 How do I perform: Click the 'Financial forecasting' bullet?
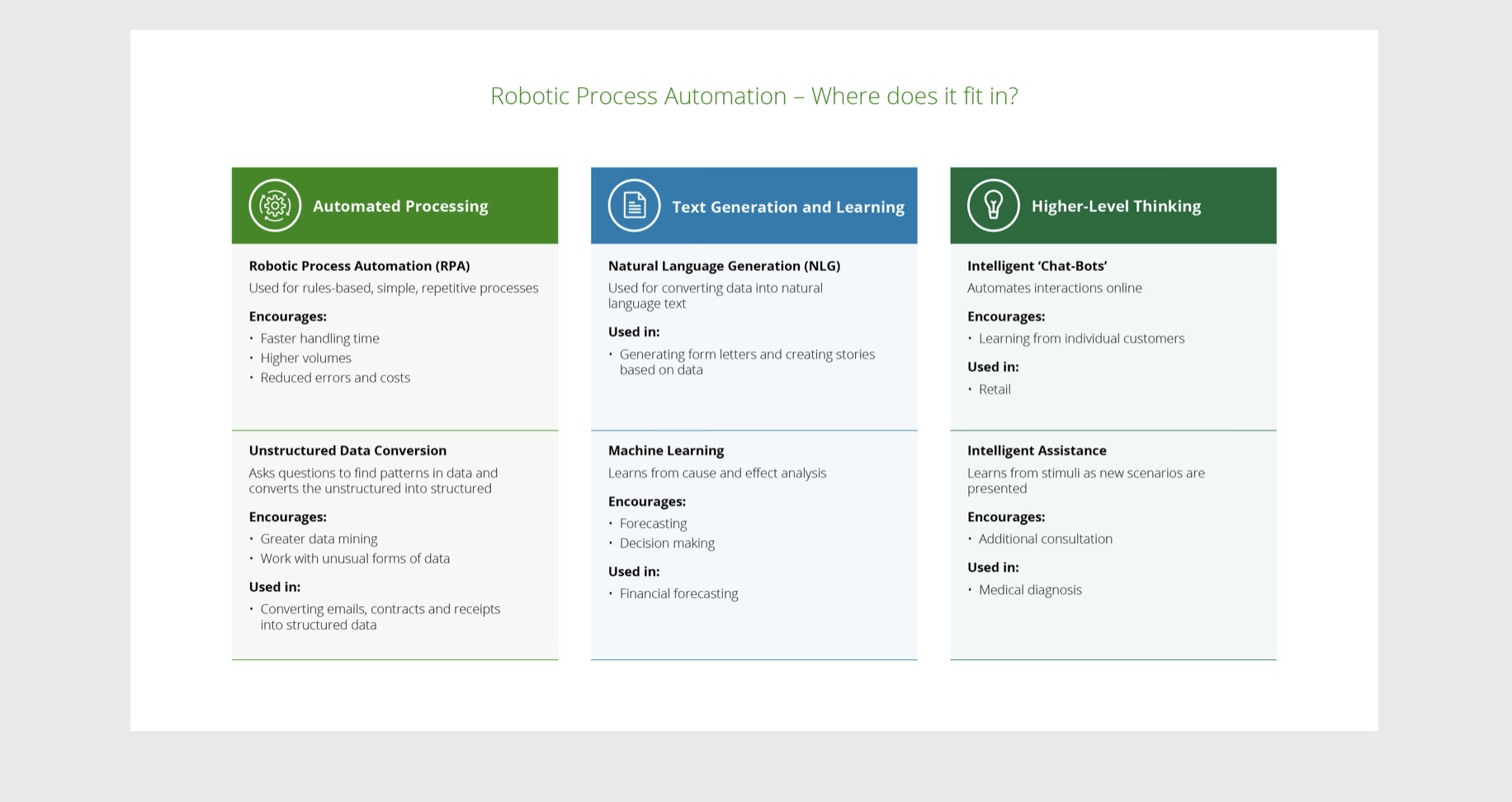(678, 594)
